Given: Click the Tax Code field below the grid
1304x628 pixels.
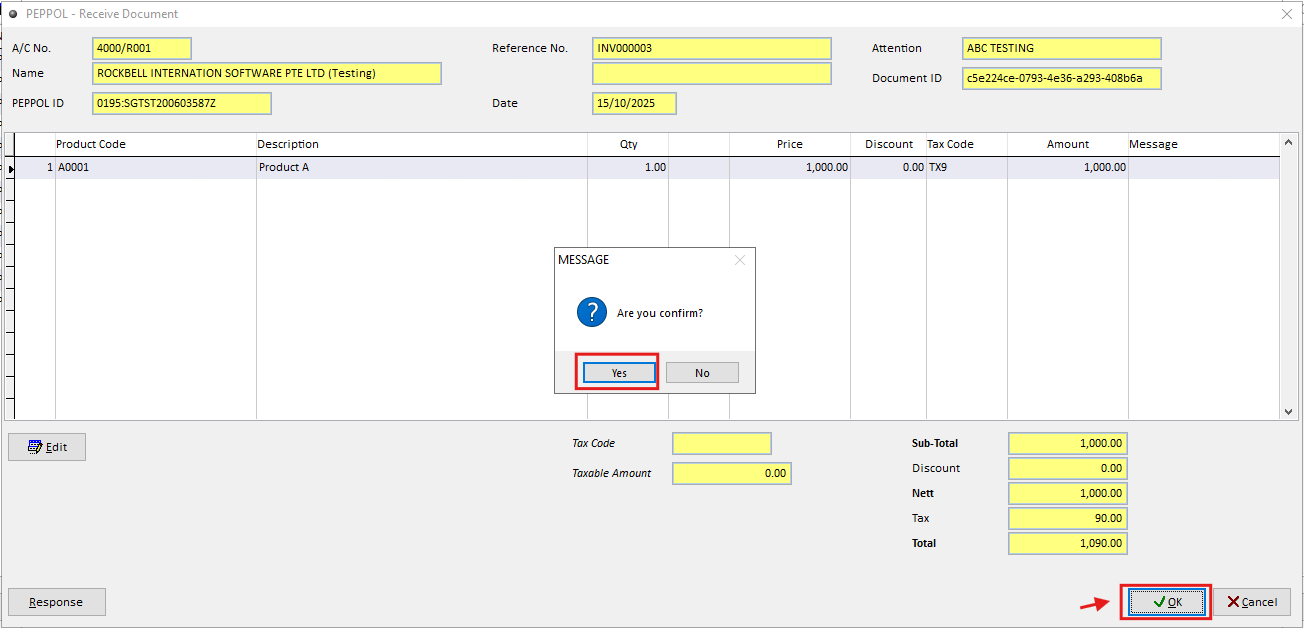Looking at the screenshot, I should pos(722,443).
